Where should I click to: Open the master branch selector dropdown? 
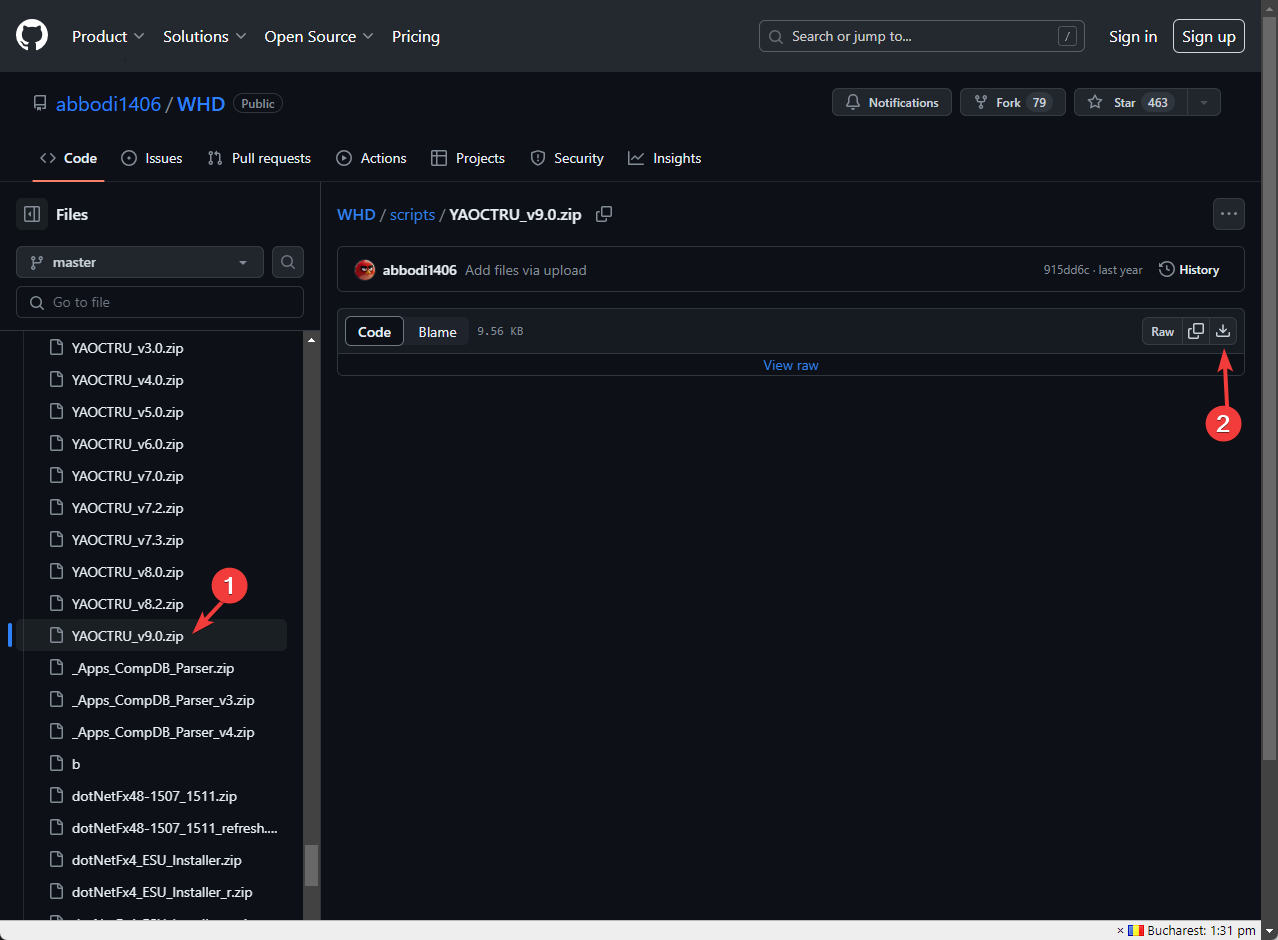140,262
